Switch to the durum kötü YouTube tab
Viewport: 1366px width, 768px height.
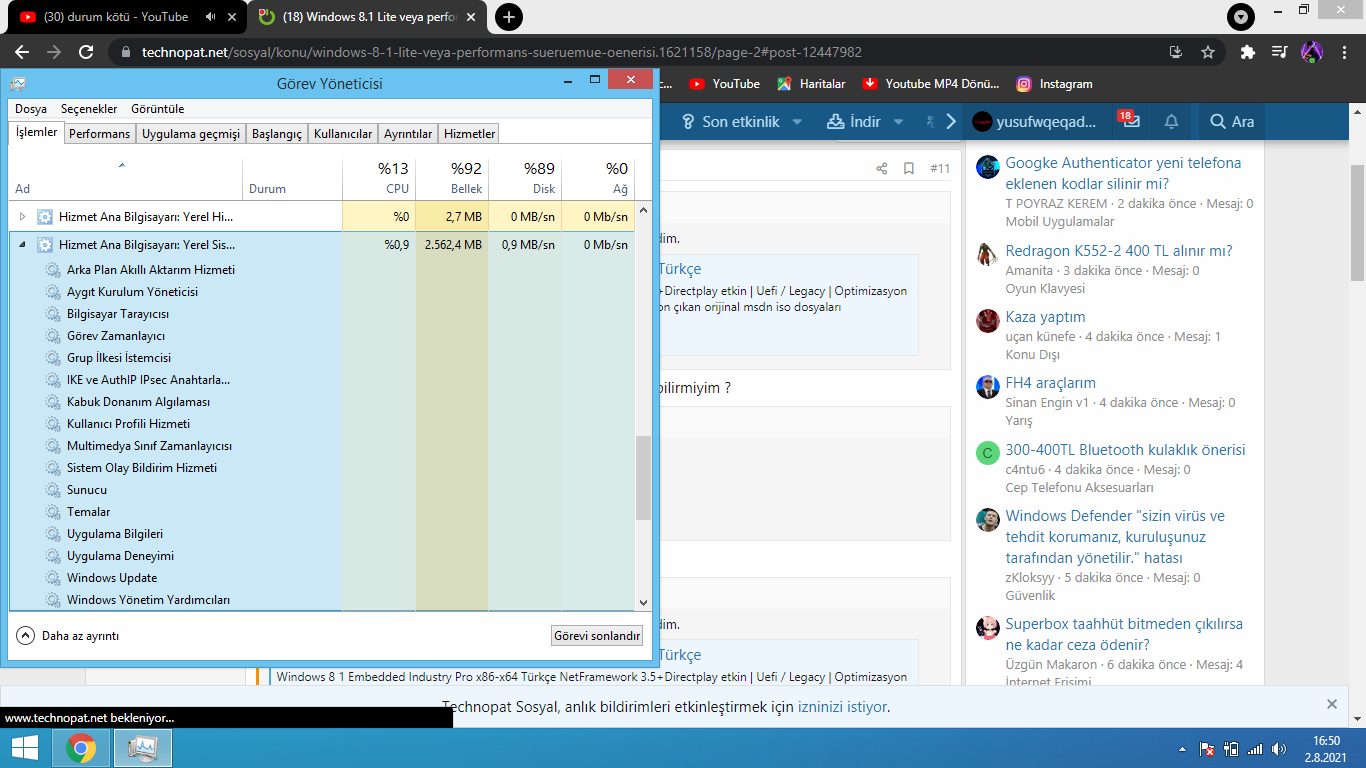click(x=125, y=17)
